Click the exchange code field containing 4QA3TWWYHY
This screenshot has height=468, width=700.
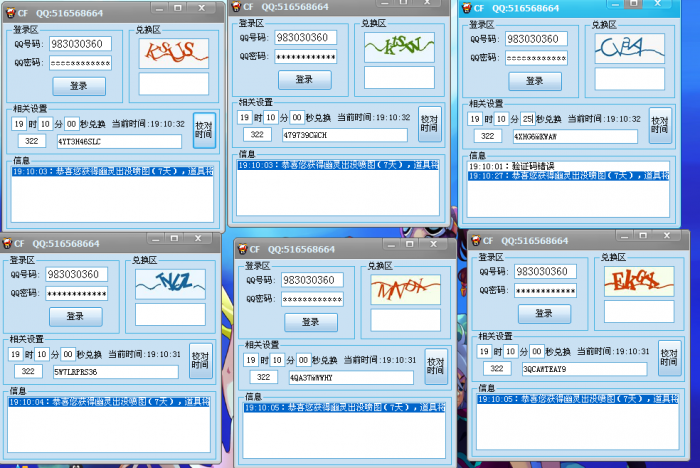[351, 378]
